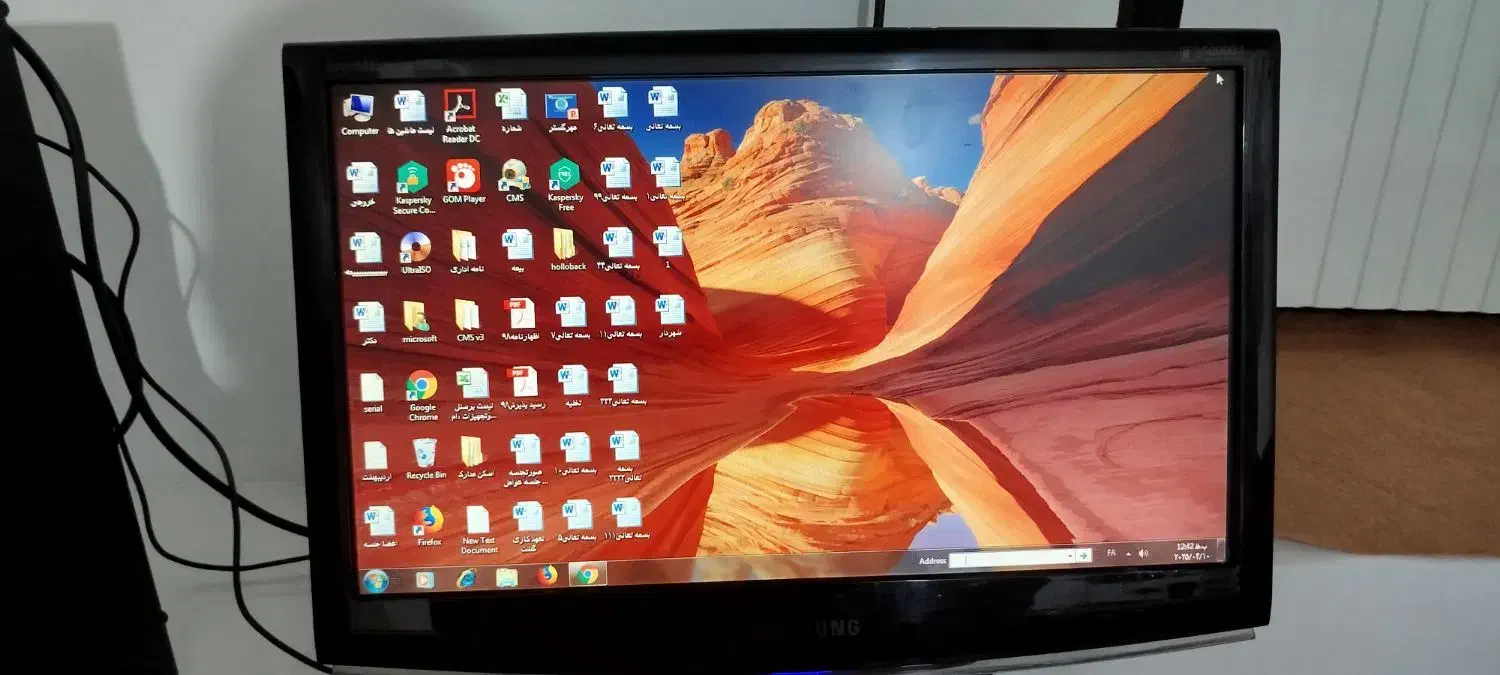The height and width of the screenshot is (675, 1500).
Task: Launch UltraISO from the desktop
Action: (x=415, y=254)
